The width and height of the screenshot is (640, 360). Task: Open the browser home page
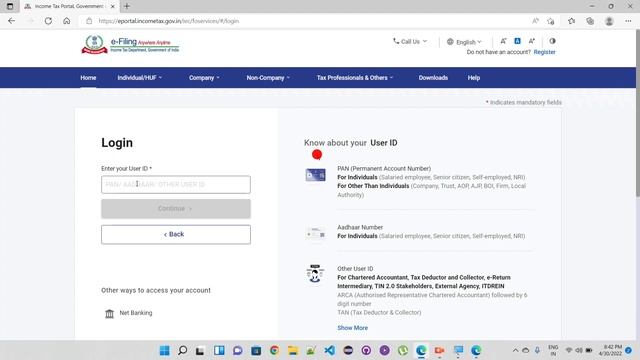pyautogui.click(x=67, y=21)
